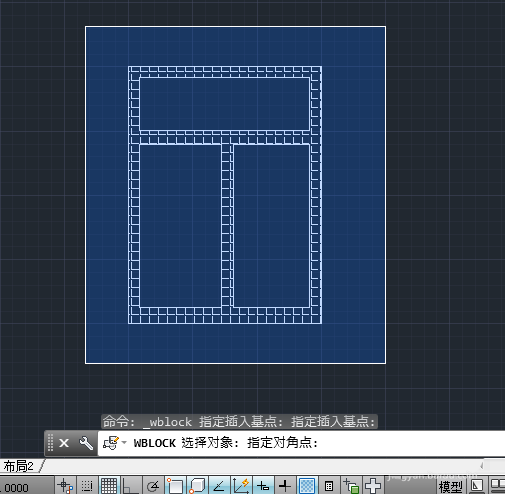Close the command line panel
The height and width of the screenshot is (494, 505).
64,443
